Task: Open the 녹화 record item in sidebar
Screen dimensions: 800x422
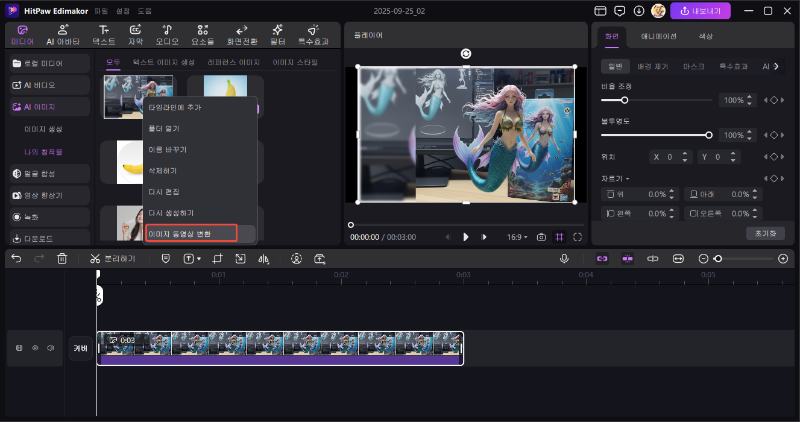Action: click(50, 217)
